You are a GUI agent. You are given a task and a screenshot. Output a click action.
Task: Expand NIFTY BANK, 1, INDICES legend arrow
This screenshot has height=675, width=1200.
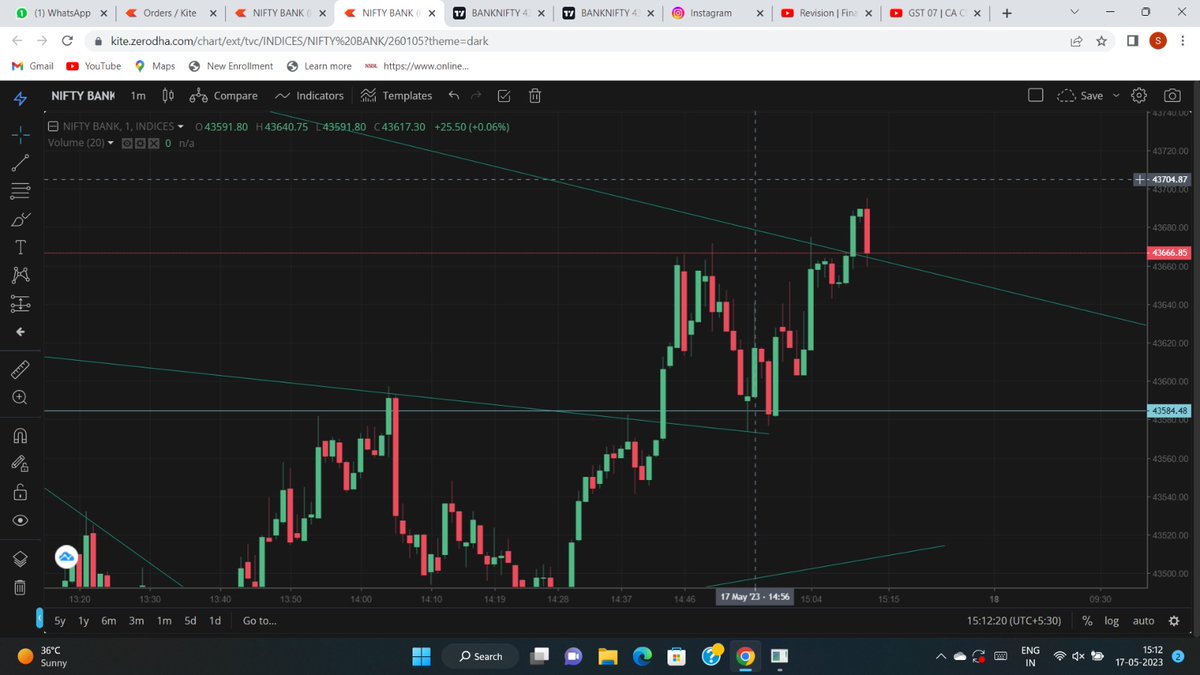pos(181,127)
